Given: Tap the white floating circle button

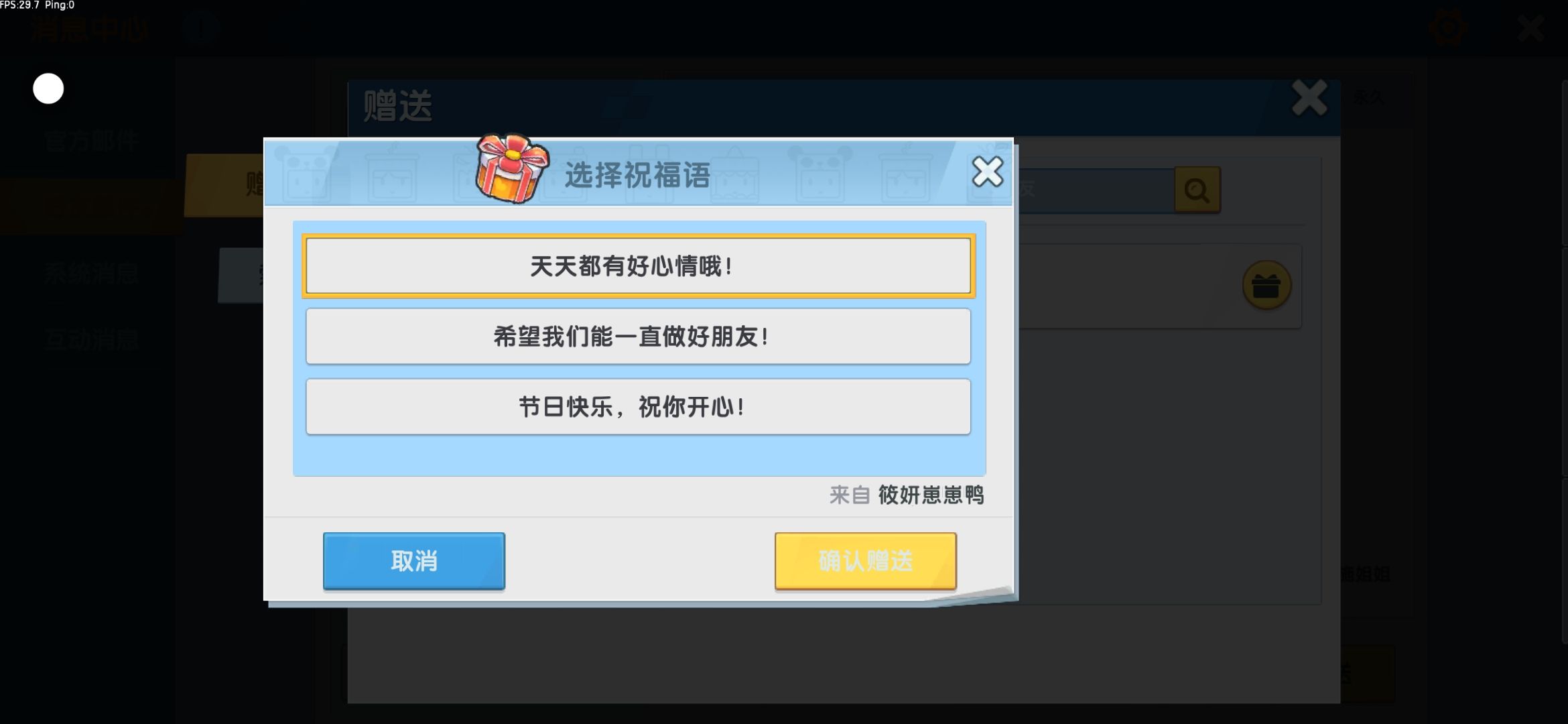Looking at the screenshot, I should pos(48,88).
